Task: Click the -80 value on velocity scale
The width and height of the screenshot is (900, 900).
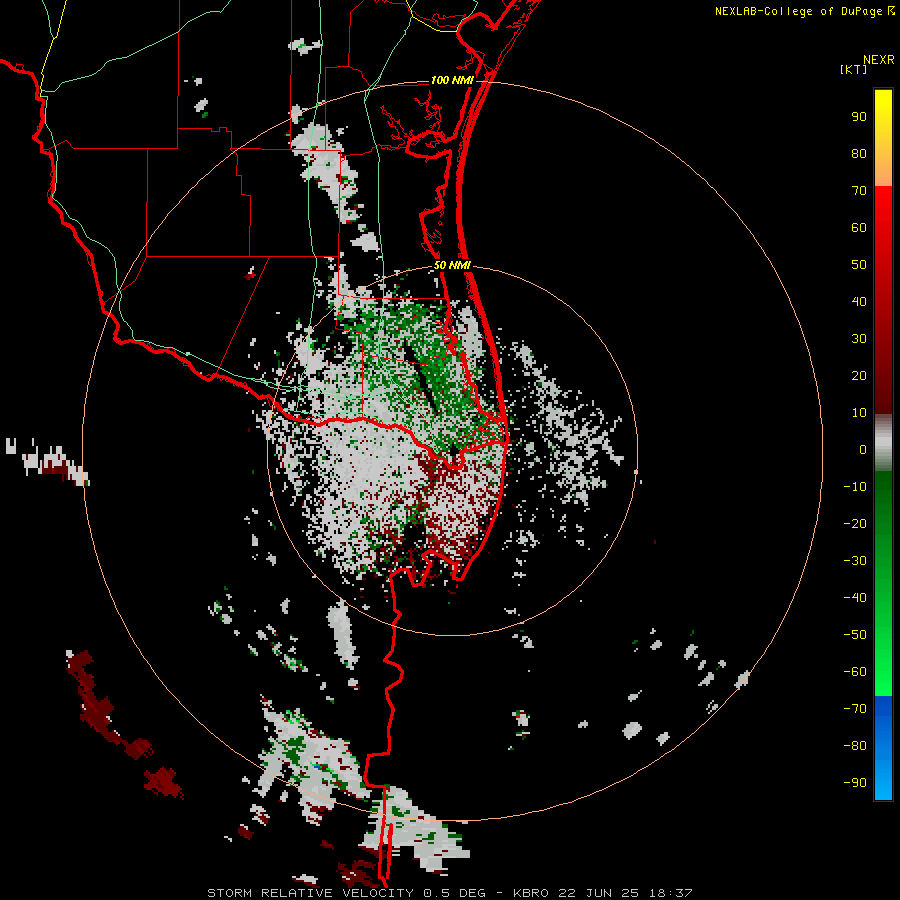Action: pyautogui.click(x=855, y=746)
